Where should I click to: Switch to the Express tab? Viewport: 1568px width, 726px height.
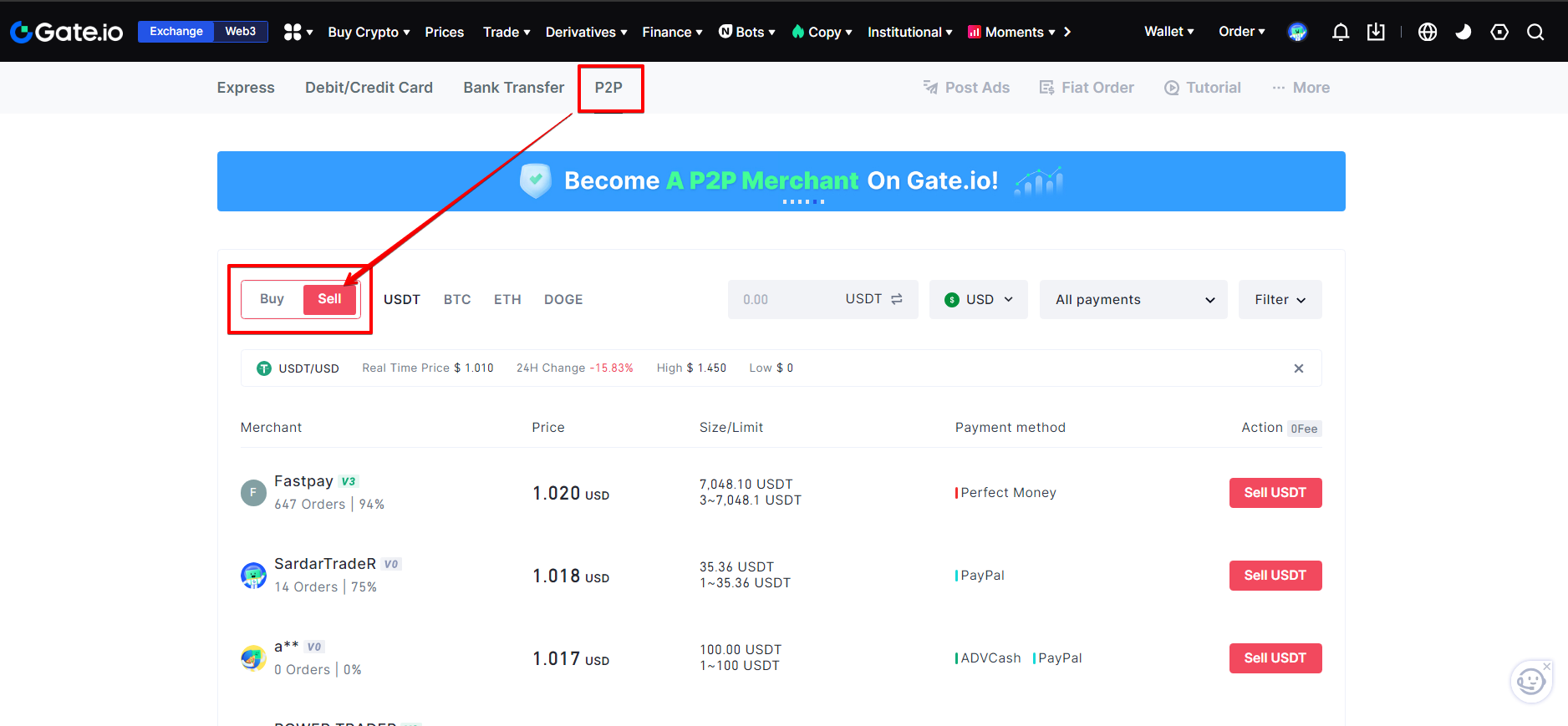pos(246,88)
